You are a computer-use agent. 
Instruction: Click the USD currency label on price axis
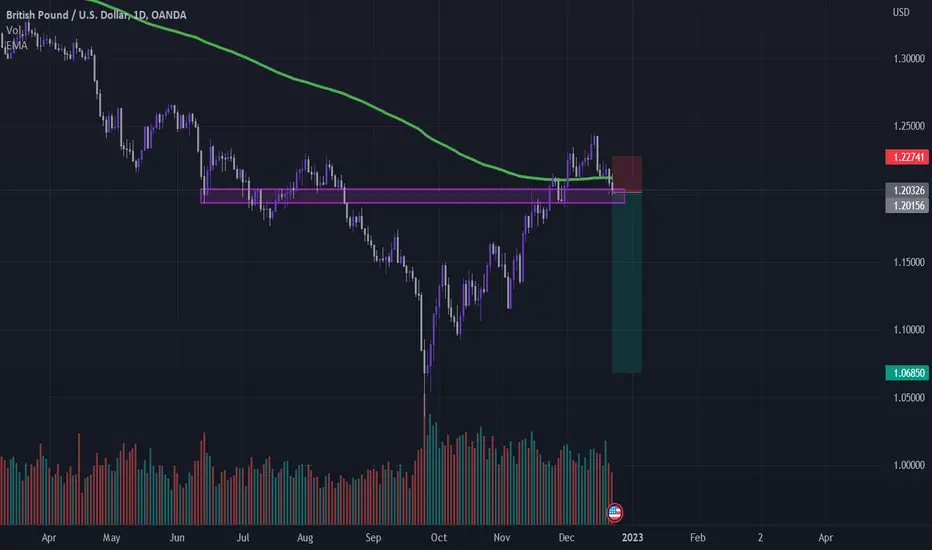(901, 12)
